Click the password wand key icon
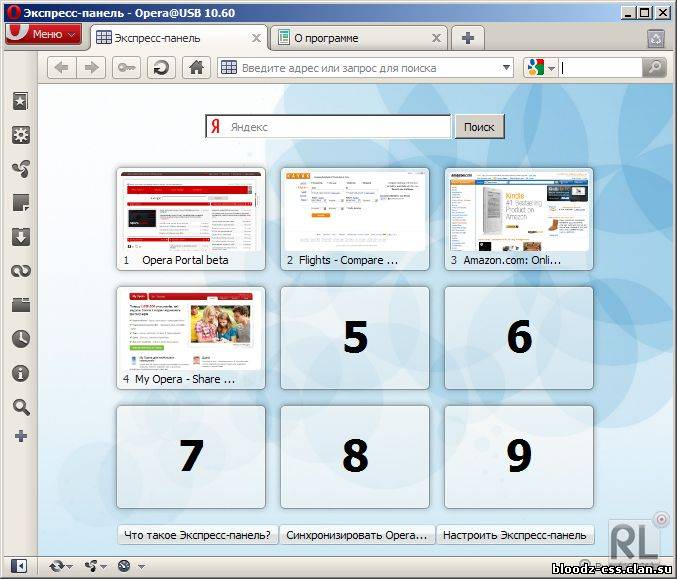 [127, 68]
